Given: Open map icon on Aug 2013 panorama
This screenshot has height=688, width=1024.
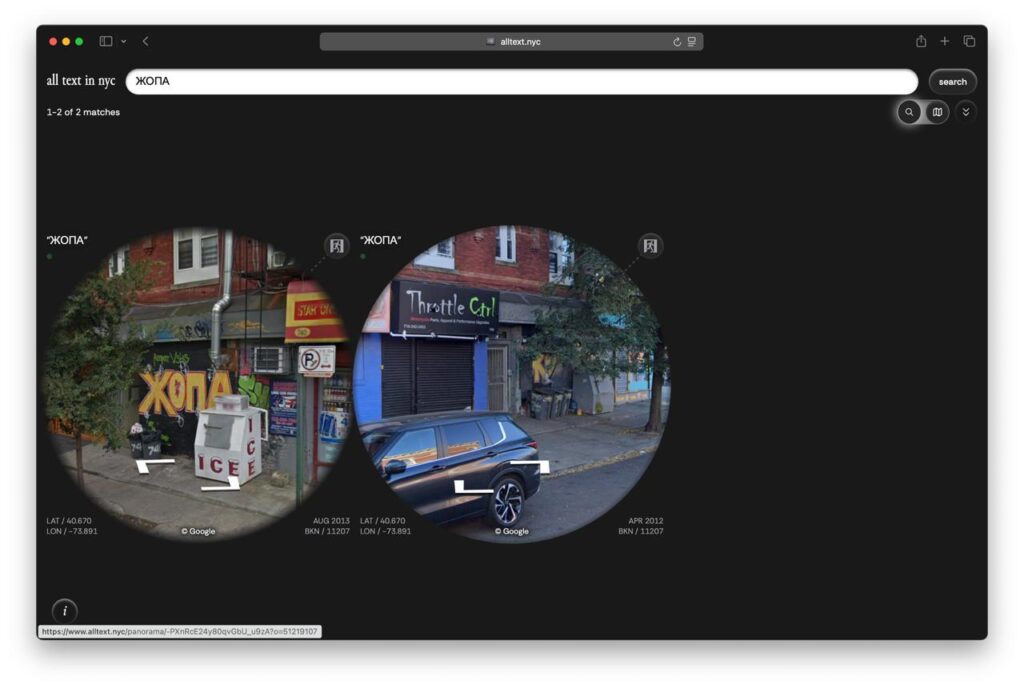Looking at the screenshot, I should pyautogui.click(x=336, y=245).
